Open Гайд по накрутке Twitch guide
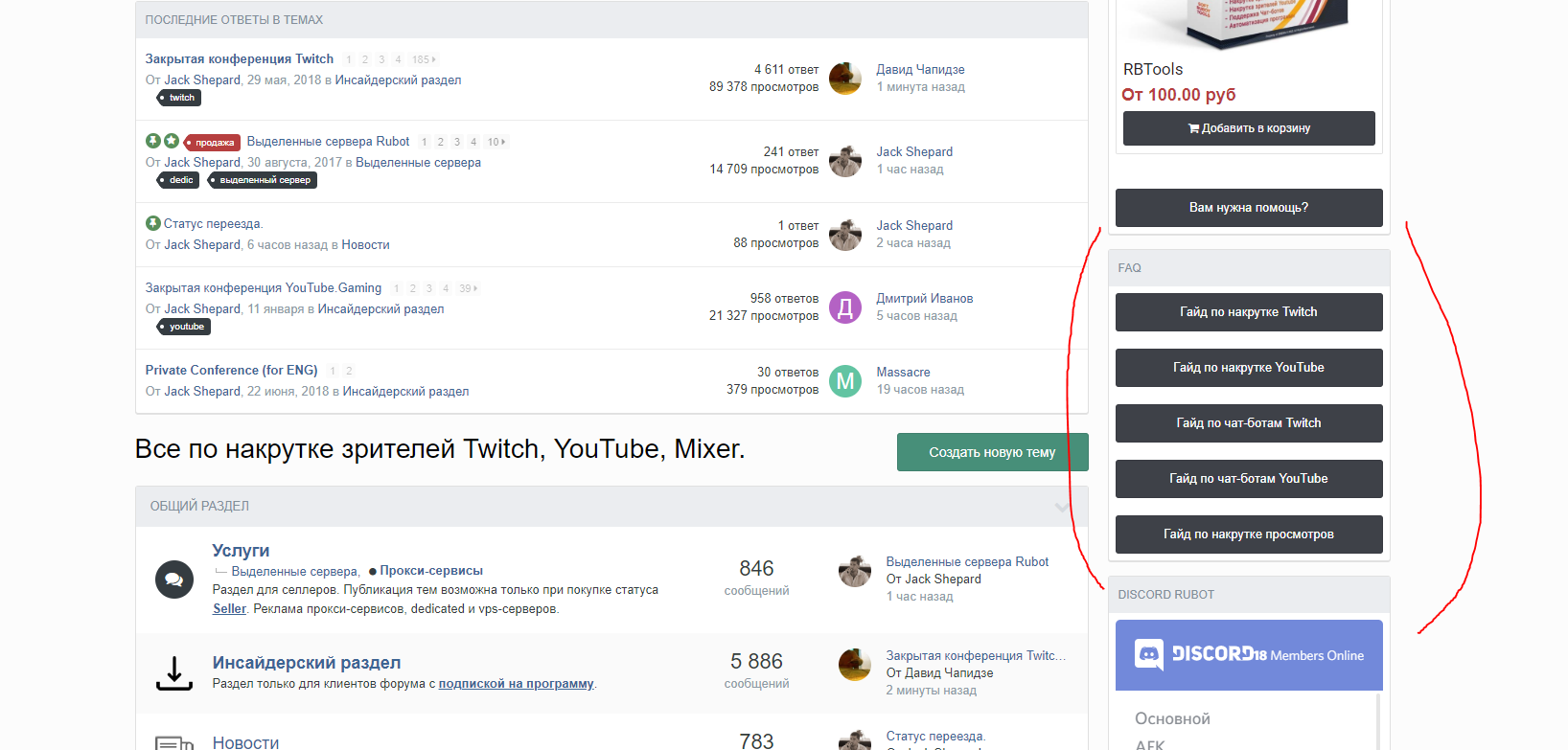Screen dimensions: 1568x750 pyautogui.click(x=1248, y=312)
